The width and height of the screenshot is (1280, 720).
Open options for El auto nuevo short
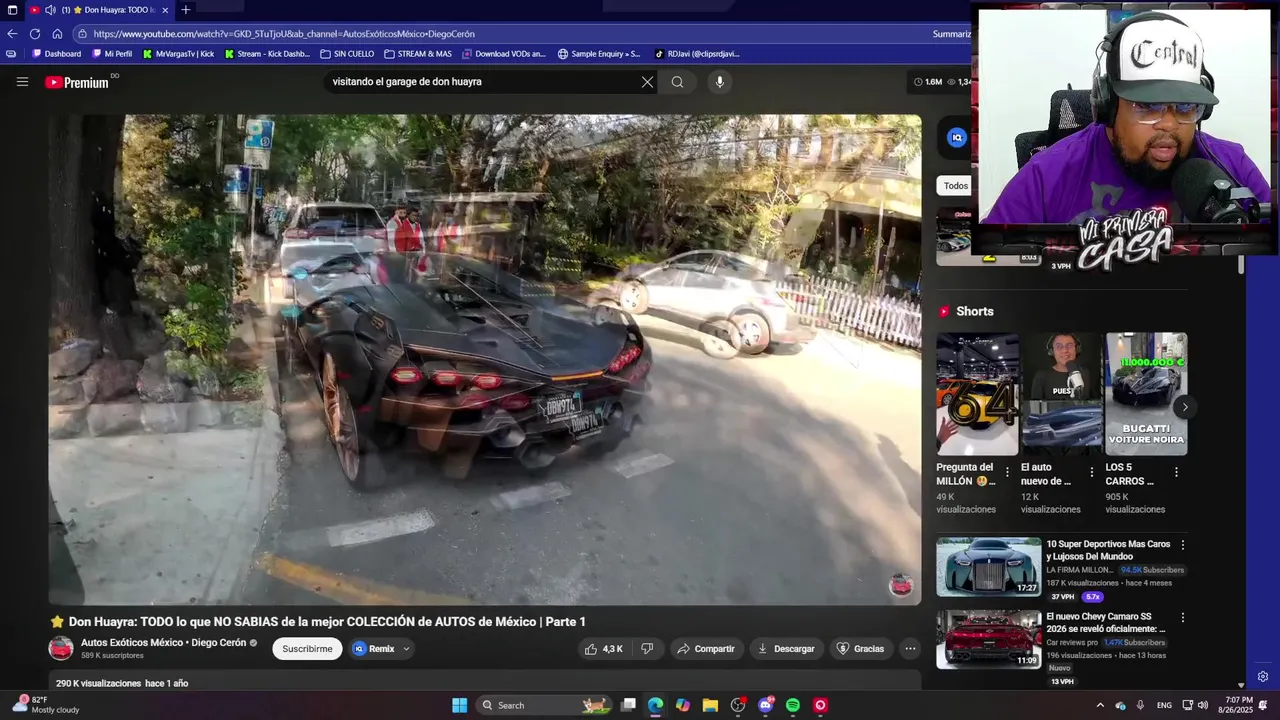coord(1092,472)
